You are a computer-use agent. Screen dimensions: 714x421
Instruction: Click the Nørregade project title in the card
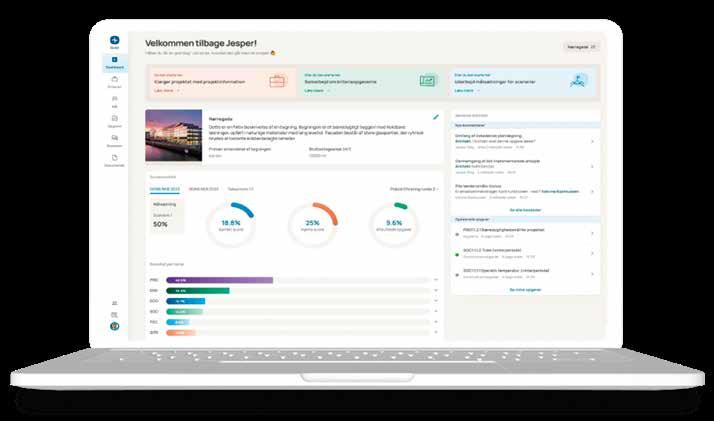[220, 119]
